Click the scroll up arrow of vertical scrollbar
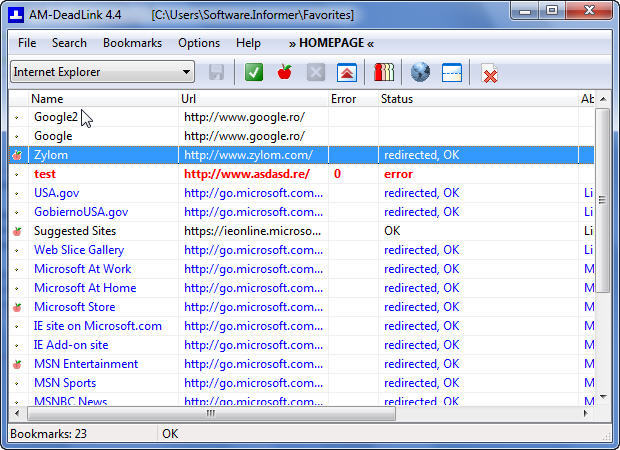 pos(603,99)
